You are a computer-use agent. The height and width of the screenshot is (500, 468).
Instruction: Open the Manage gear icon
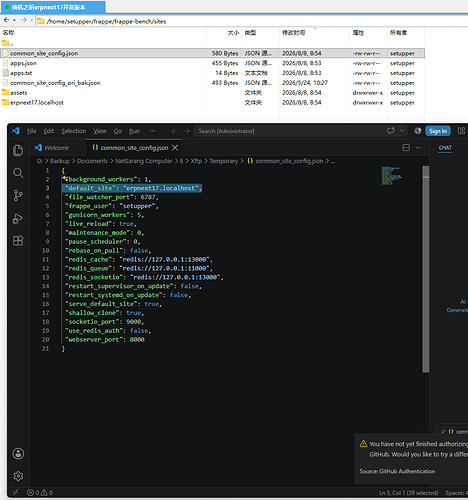click(x=18, y=476)
